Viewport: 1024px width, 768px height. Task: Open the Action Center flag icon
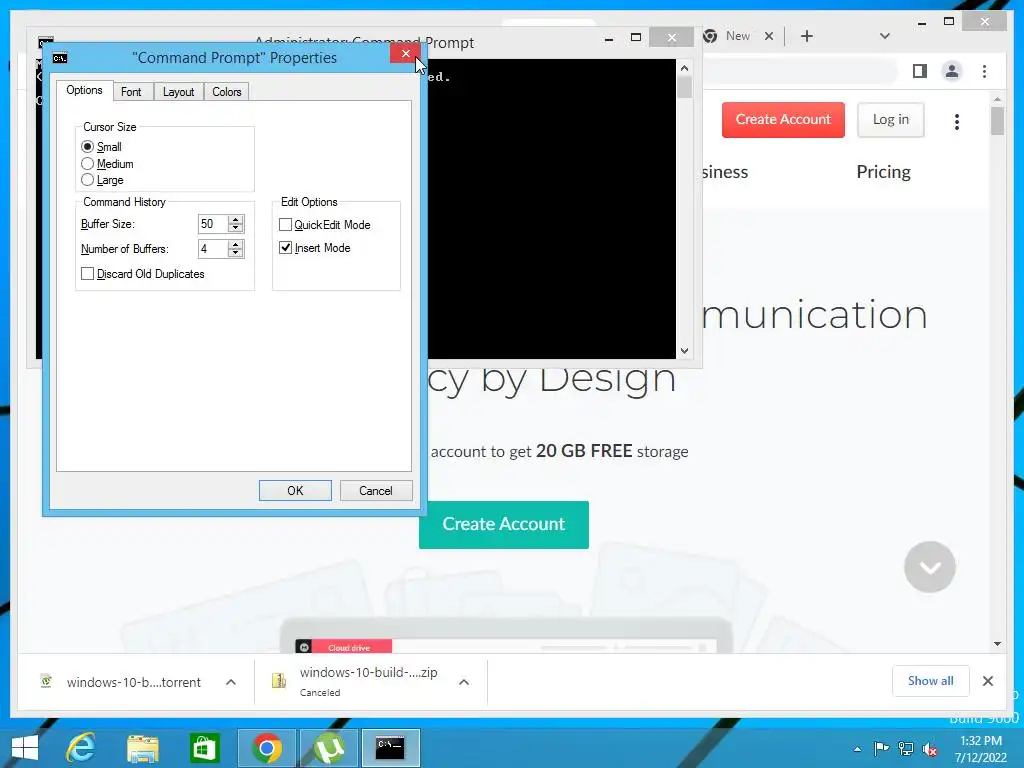(882, 748)
